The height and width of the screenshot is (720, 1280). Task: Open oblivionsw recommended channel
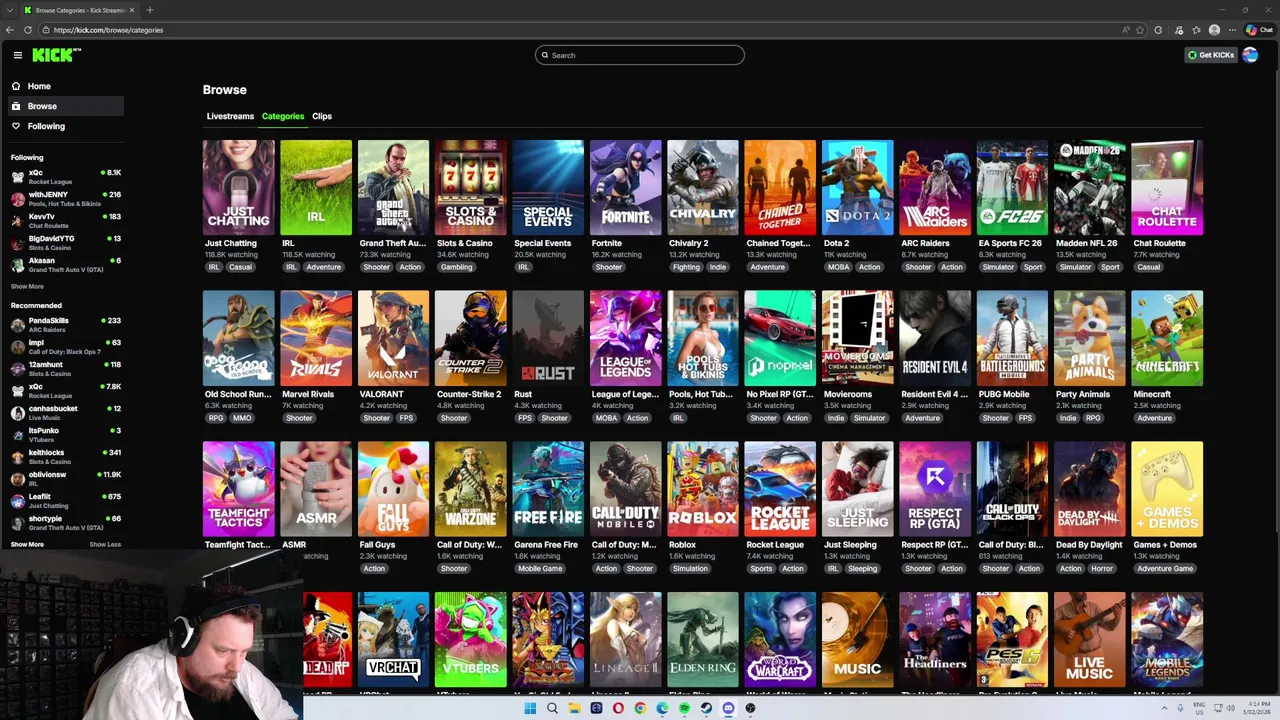point(66,478)
